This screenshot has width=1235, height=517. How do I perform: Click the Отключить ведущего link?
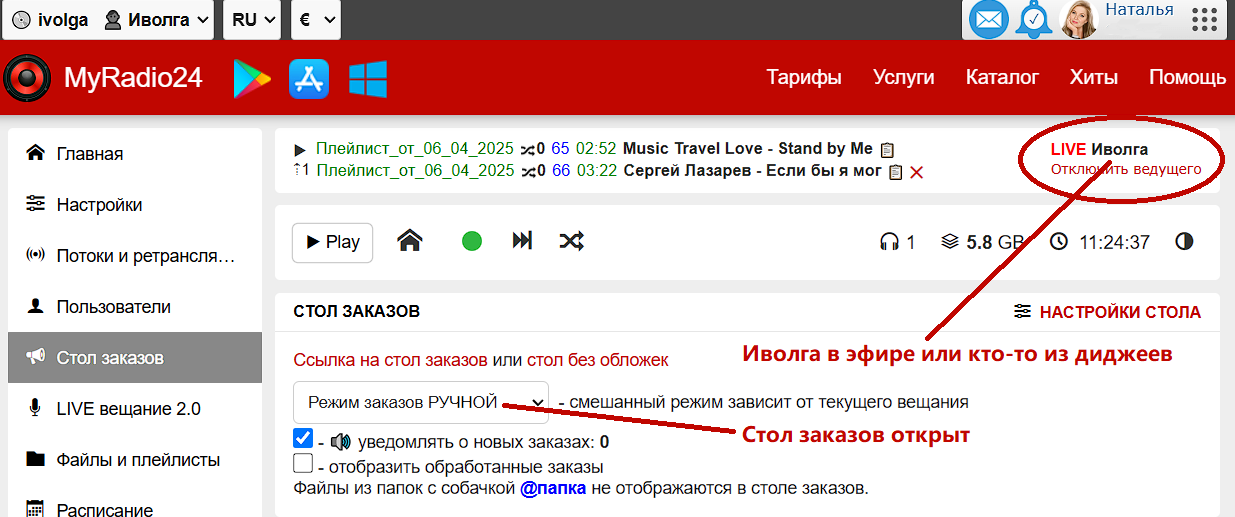pyautogui.click(x=1125, y=169)
